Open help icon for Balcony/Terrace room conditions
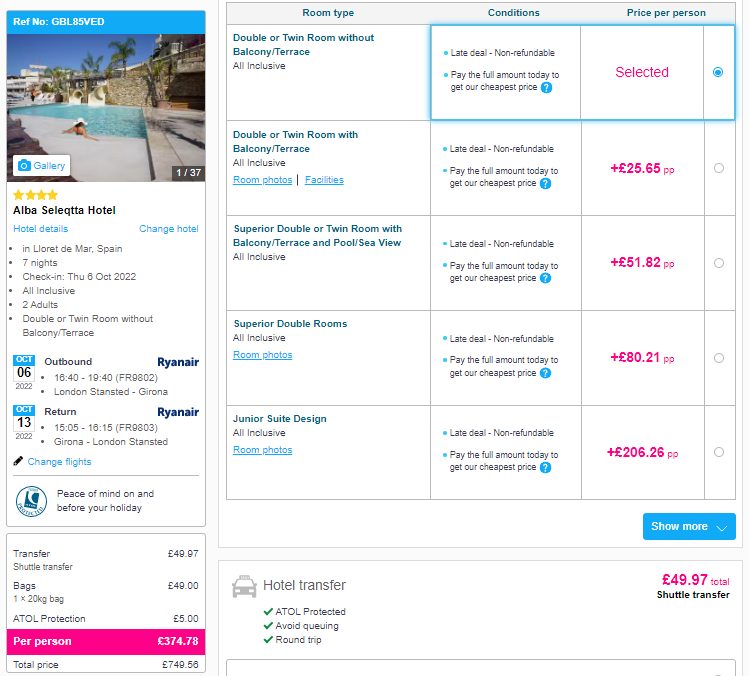Image resolution: width=749 pixels, height=676 pixels. coord(546,183)
